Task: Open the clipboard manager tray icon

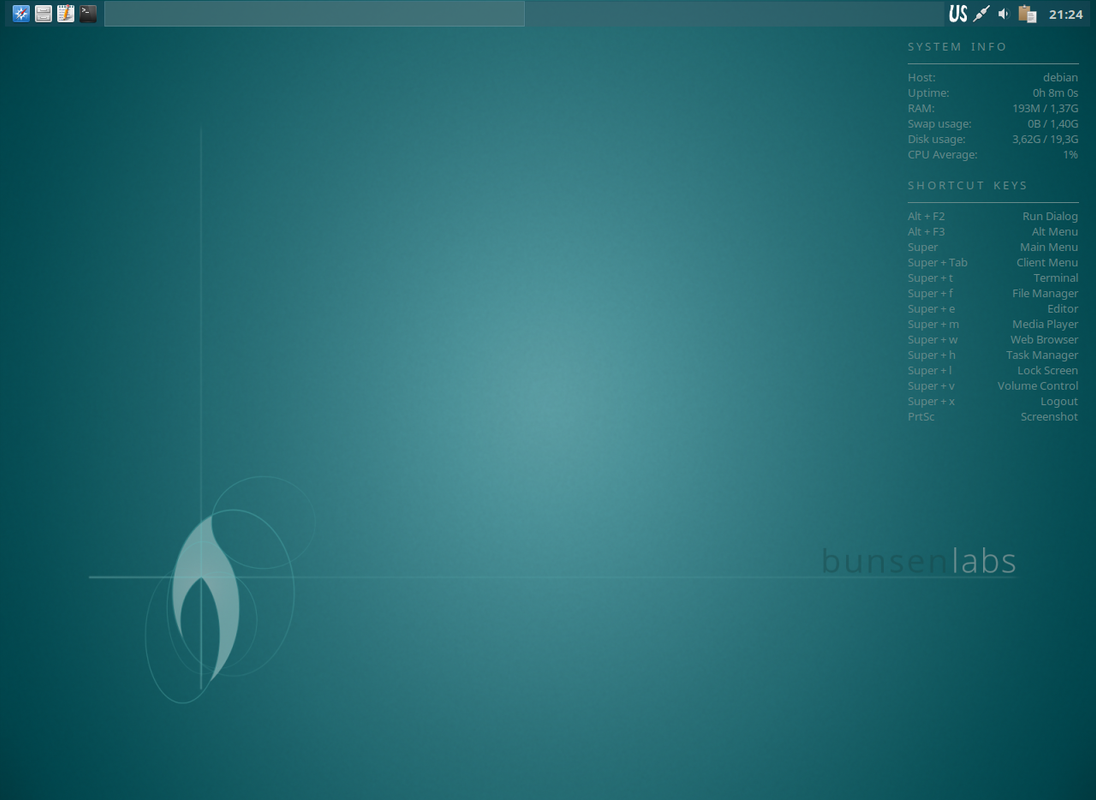Action: click(x=1027, y=13)
